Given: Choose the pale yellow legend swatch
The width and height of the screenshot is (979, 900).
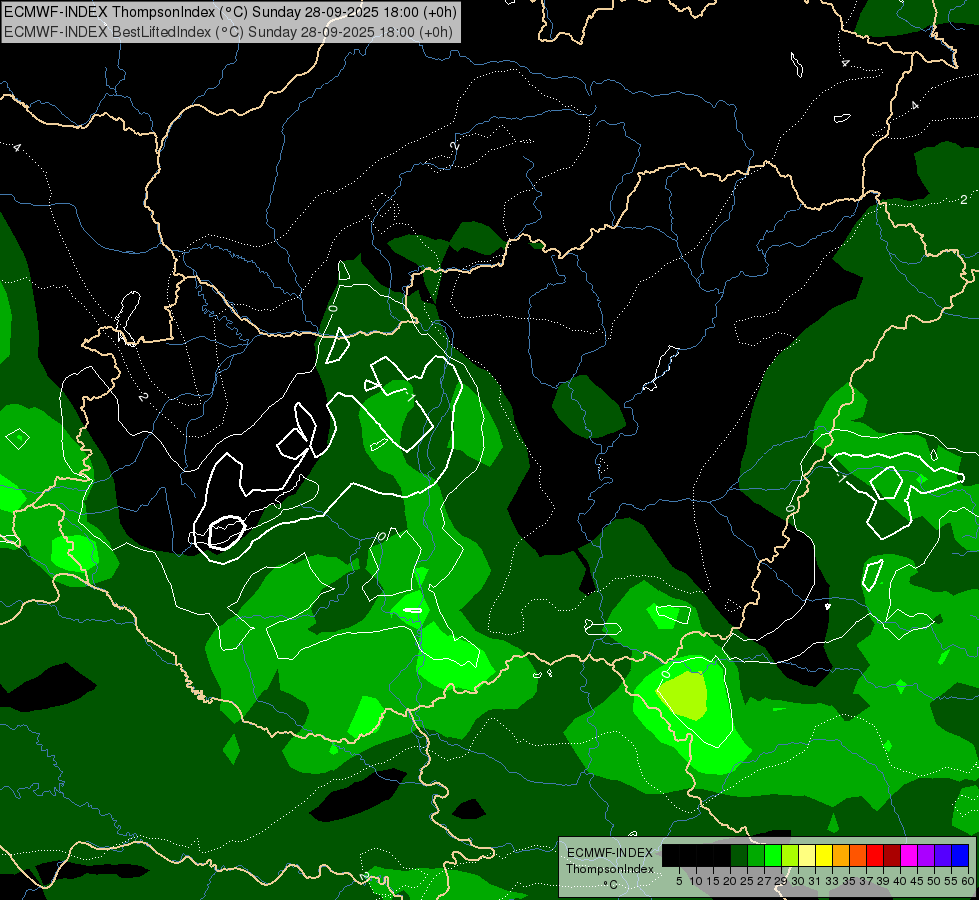Looking at the screenshot, I should pyautogui.click(x=807, y=855).
